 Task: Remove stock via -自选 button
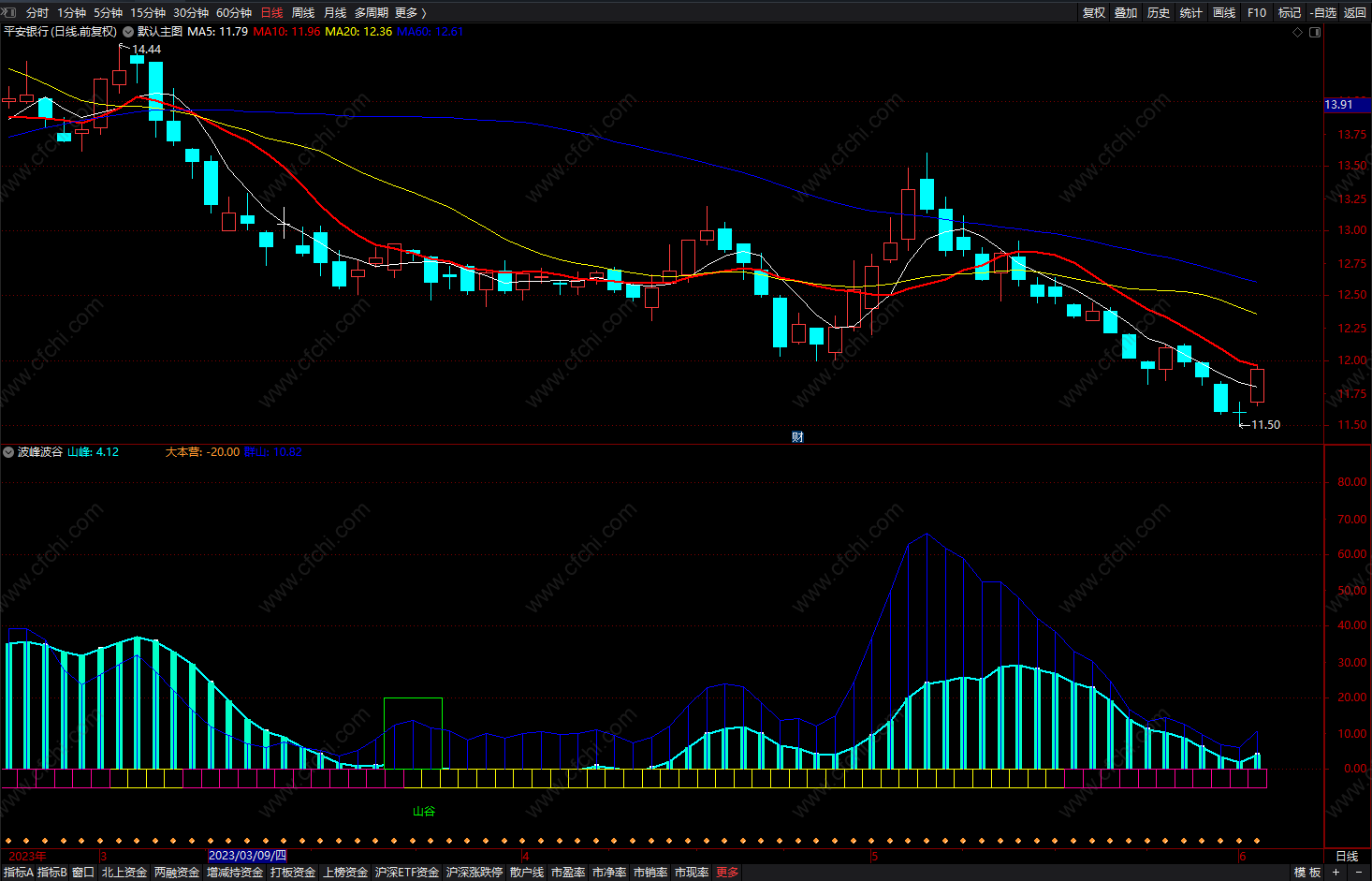click(x=1323, y=12)
